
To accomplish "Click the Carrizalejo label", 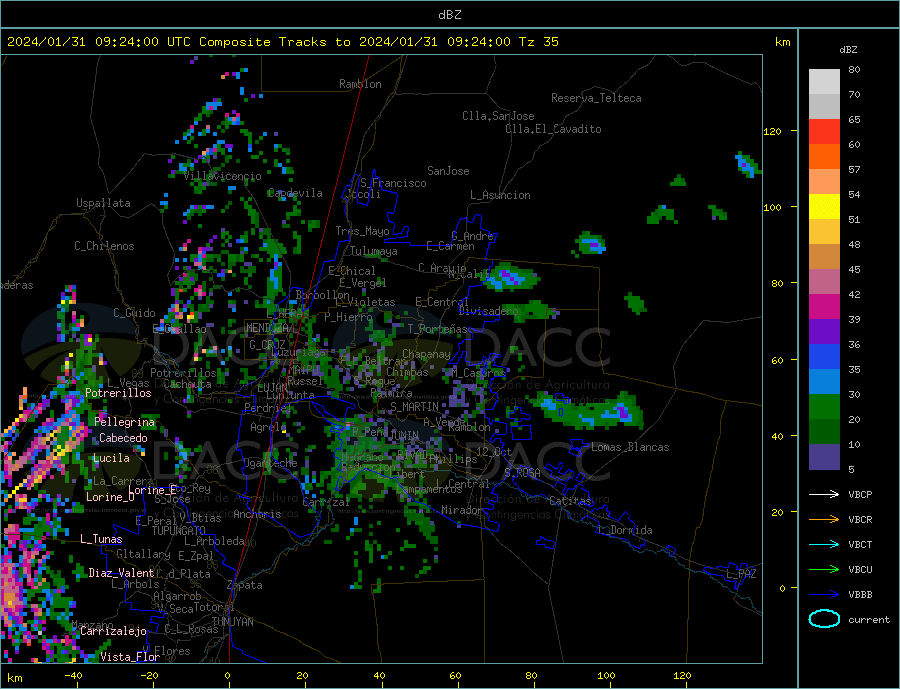I will pyautogui.click(x=113, y=631).
